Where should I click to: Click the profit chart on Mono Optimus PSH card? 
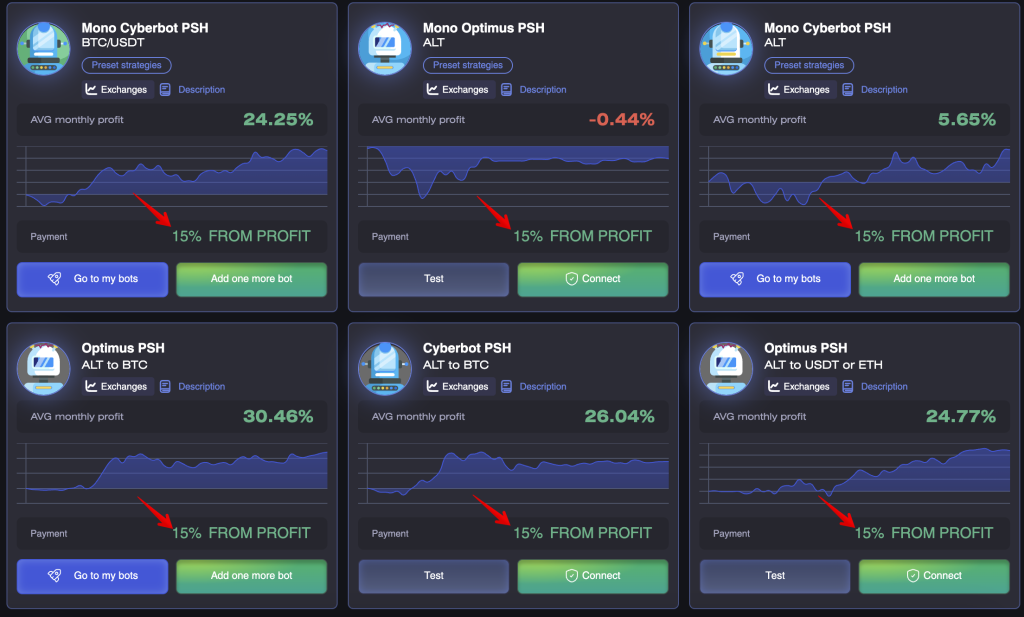coord(513,176)
